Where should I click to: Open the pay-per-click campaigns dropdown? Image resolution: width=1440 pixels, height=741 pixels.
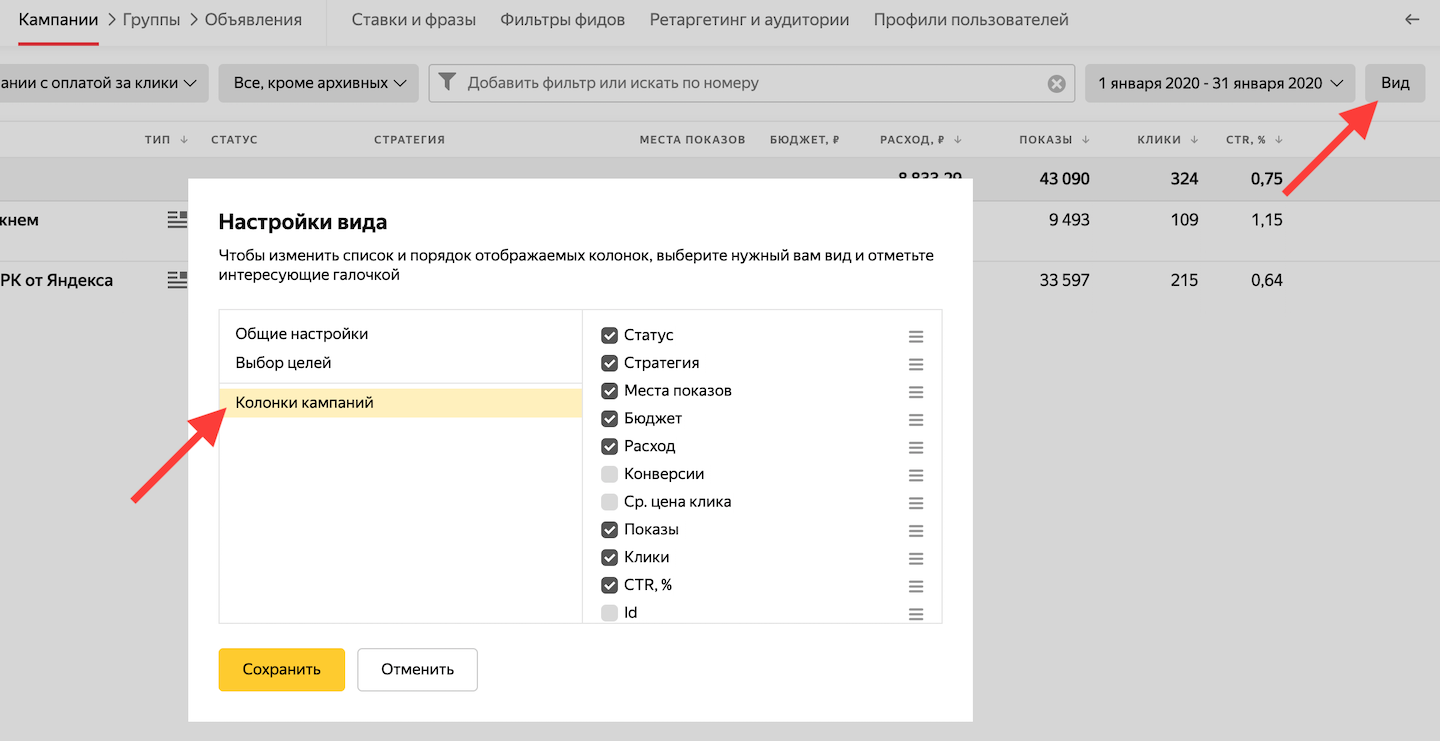tap(104, 83)
